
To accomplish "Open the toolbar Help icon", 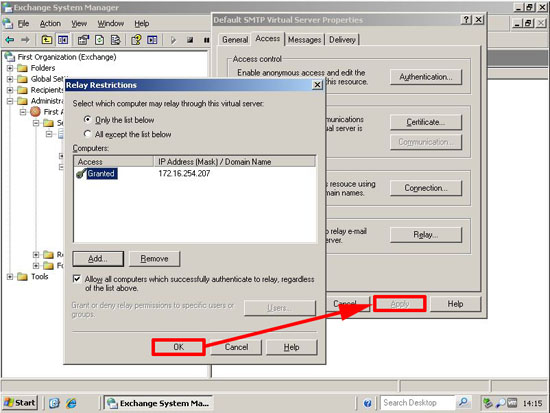I will click(136, 40).
